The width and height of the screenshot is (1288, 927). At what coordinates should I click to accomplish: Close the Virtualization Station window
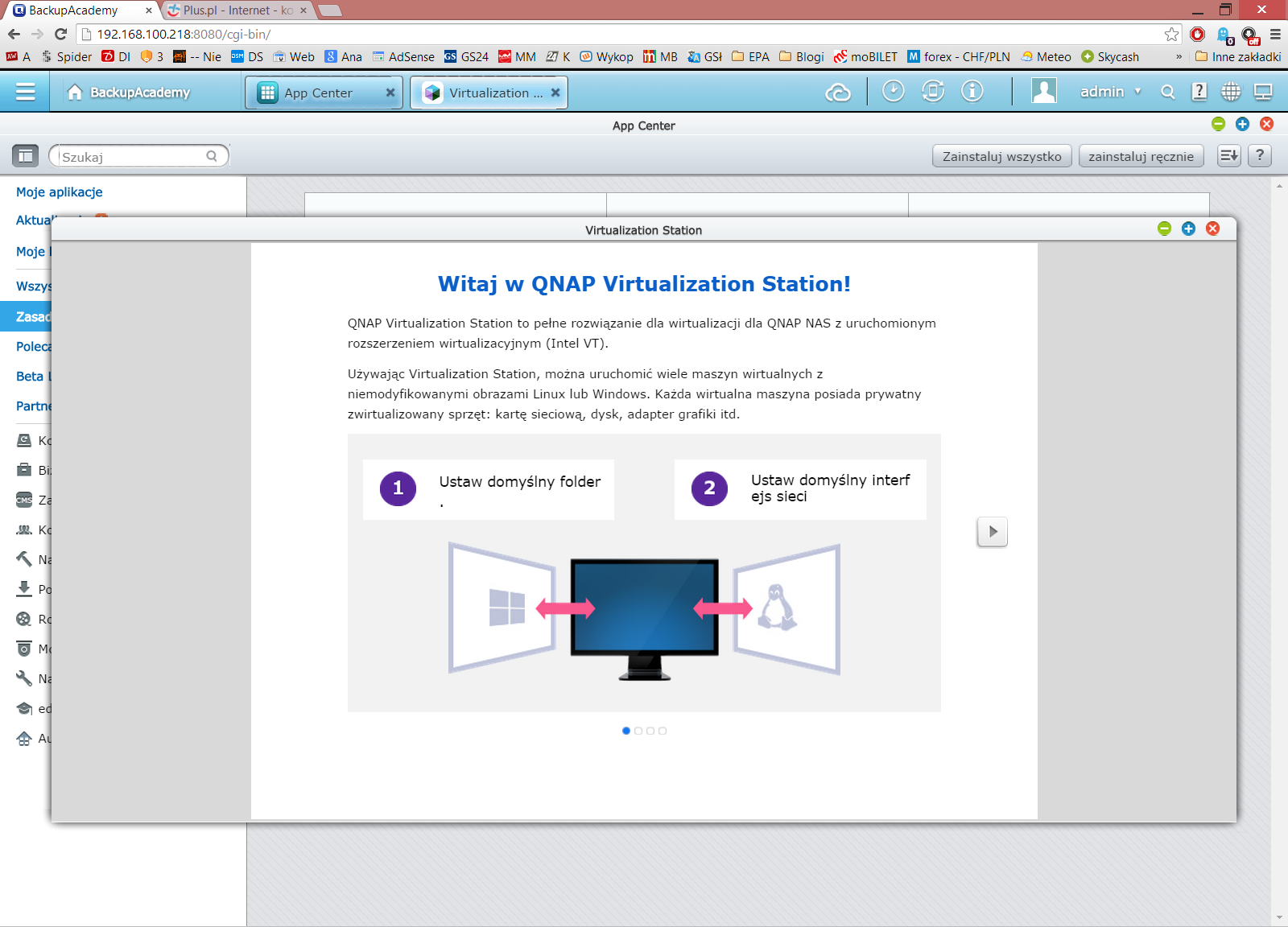tap(1212, 229)
